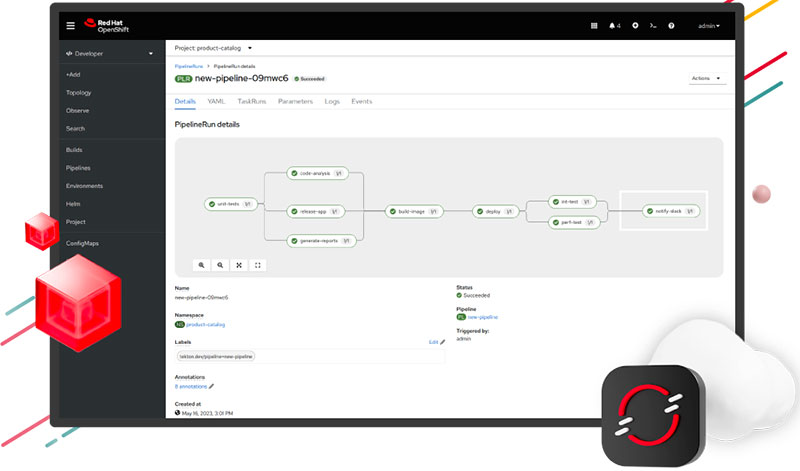The height and width of the screenshot is (471, 800).
Task: Click the unit-tests pipeline task node
Action: coord(231,204)
